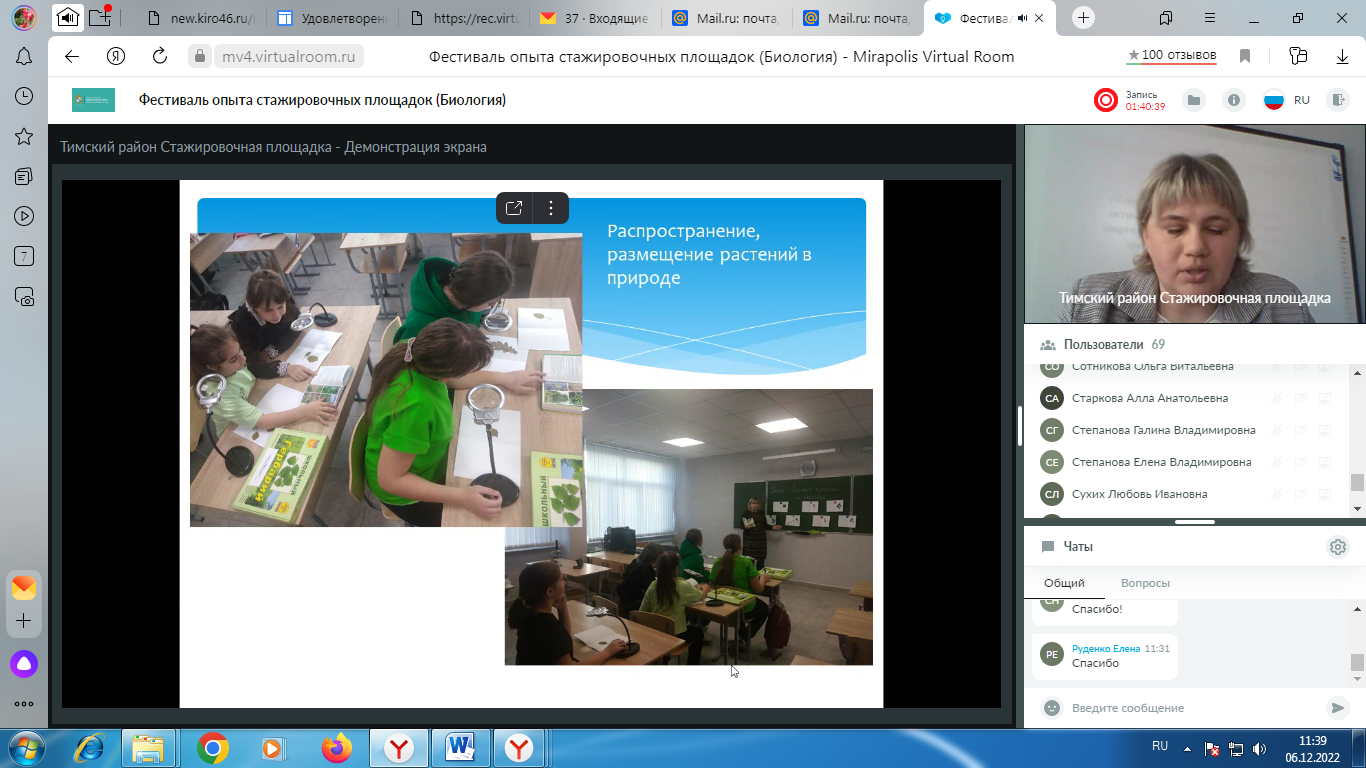Open sidebar notifications bell icon
Screen dimensions: 1366x768
[x=24, y=56]
